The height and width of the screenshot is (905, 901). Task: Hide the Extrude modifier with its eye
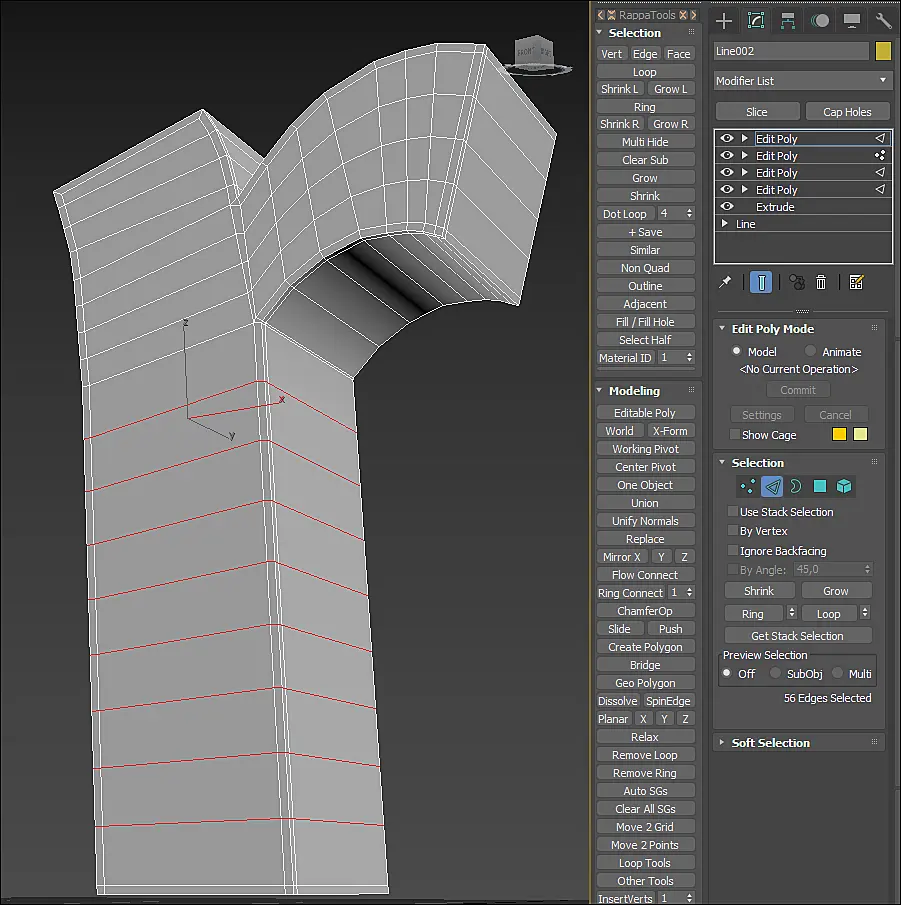pyautogui.click(x=727, y=207)
